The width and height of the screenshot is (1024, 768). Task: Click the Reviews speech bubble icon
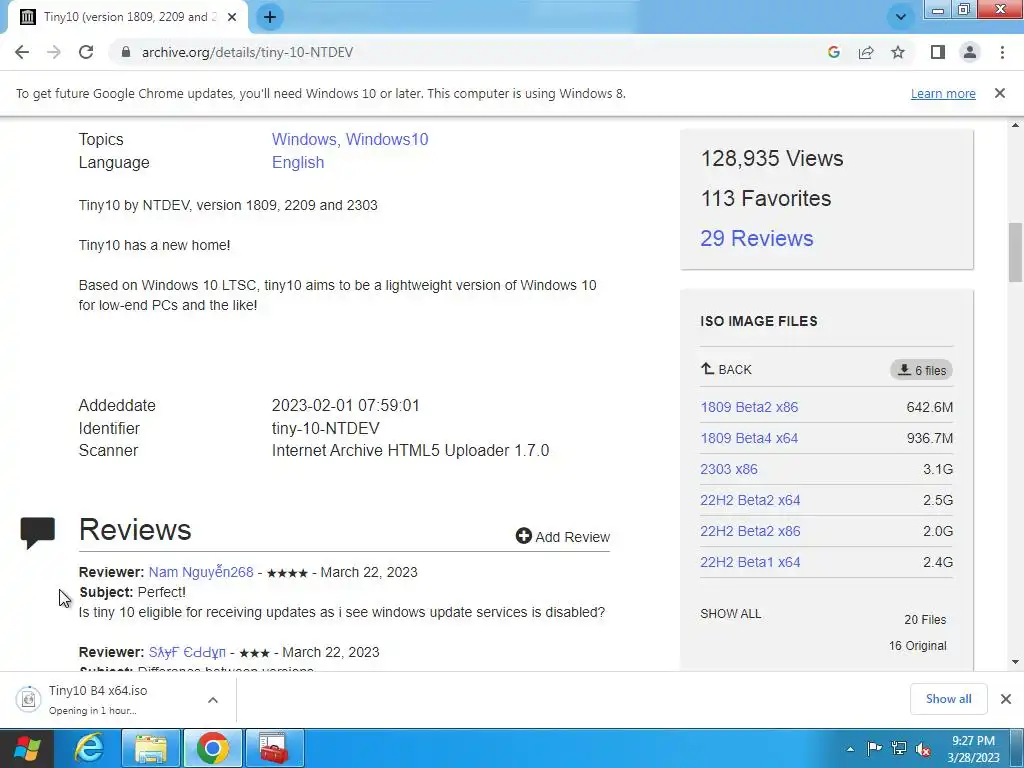pyautogui.click(x=38, y=533)
